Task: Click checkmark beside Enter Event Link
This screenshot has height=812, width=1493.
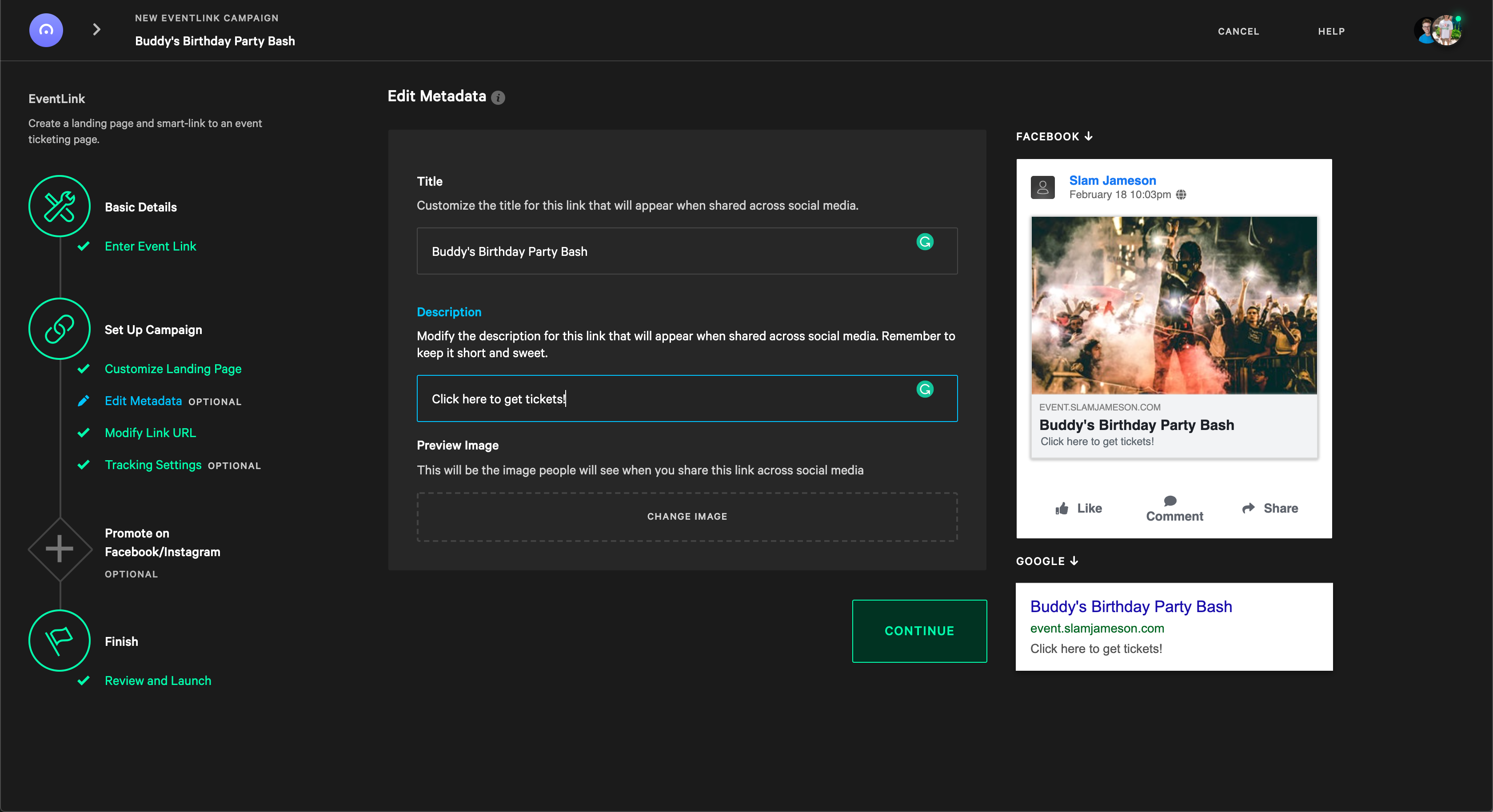Action: pos(84,247)
